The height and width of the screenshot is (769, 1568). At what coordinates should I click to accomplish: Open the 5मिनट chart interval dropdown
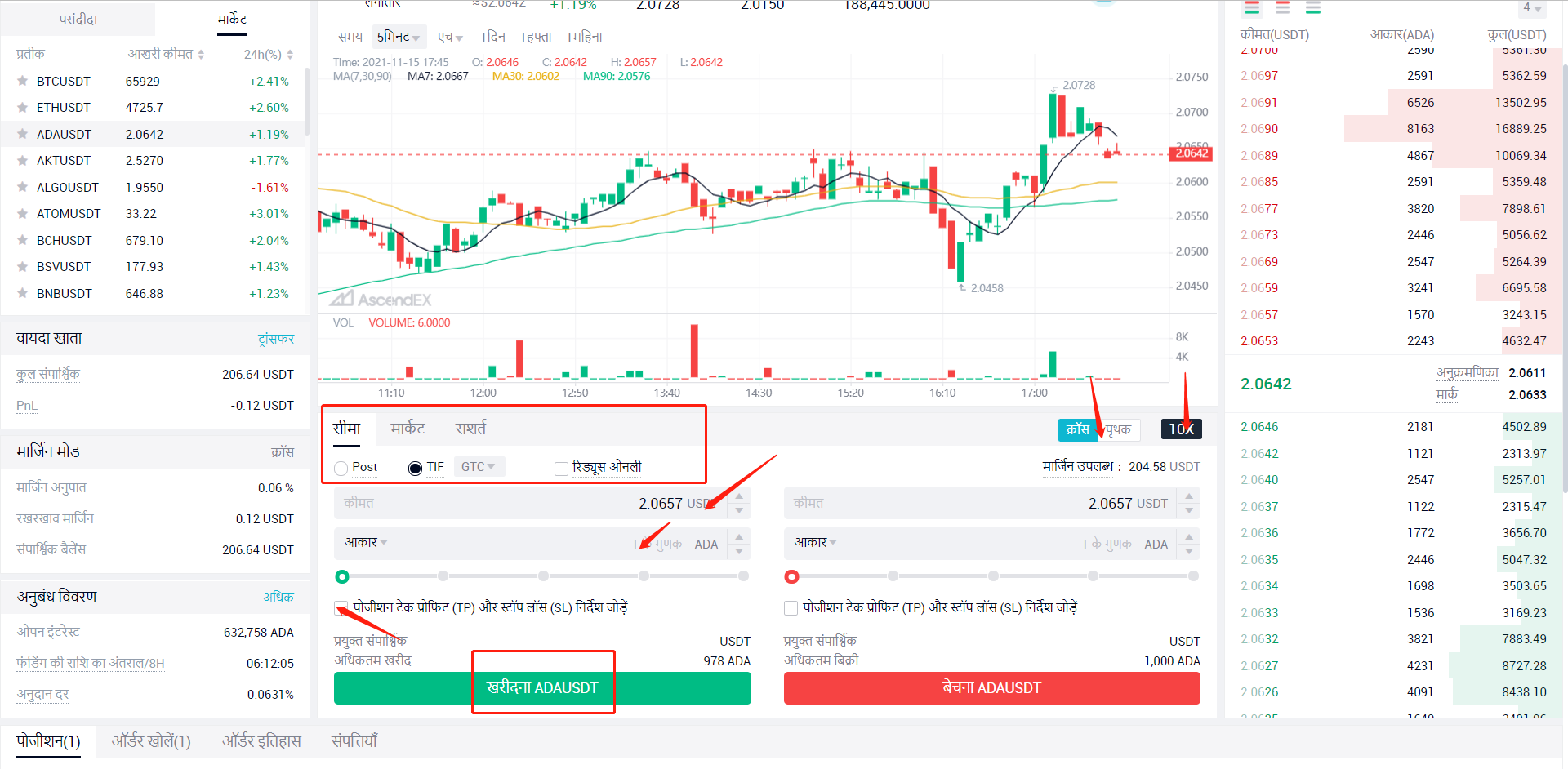coord(398,37)
